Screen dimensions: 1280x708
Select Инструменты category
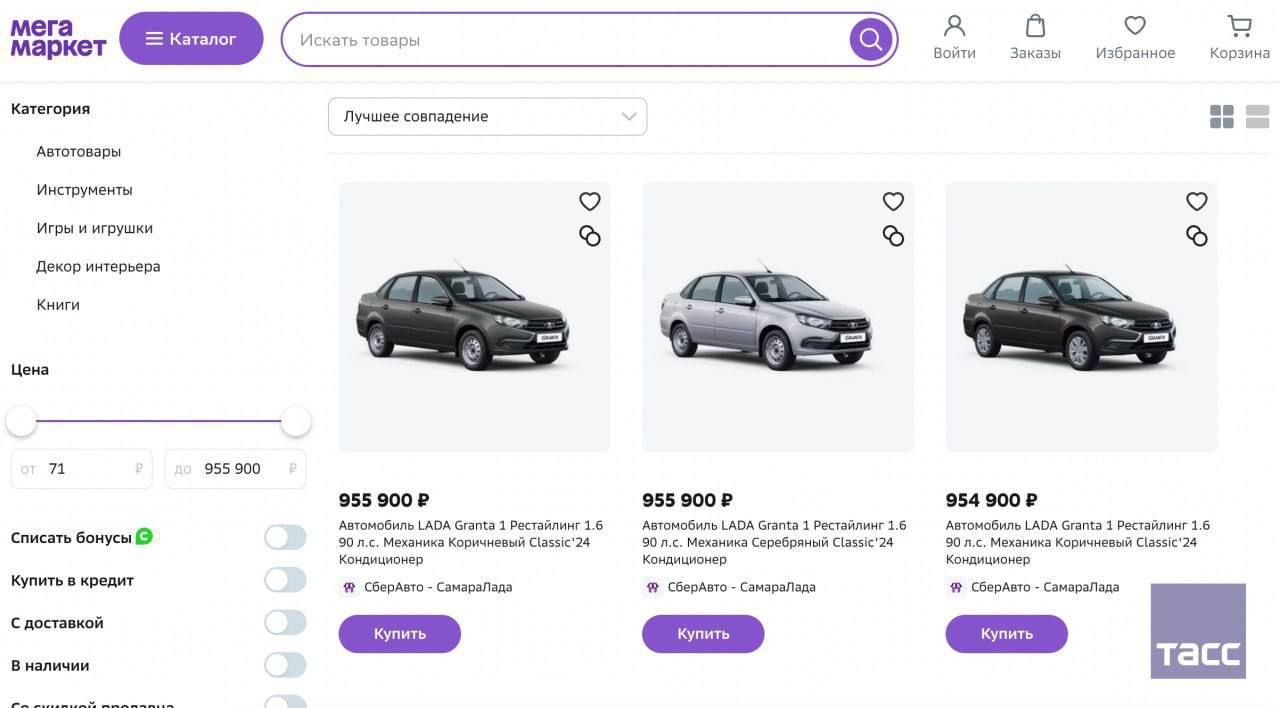[84, 190]
